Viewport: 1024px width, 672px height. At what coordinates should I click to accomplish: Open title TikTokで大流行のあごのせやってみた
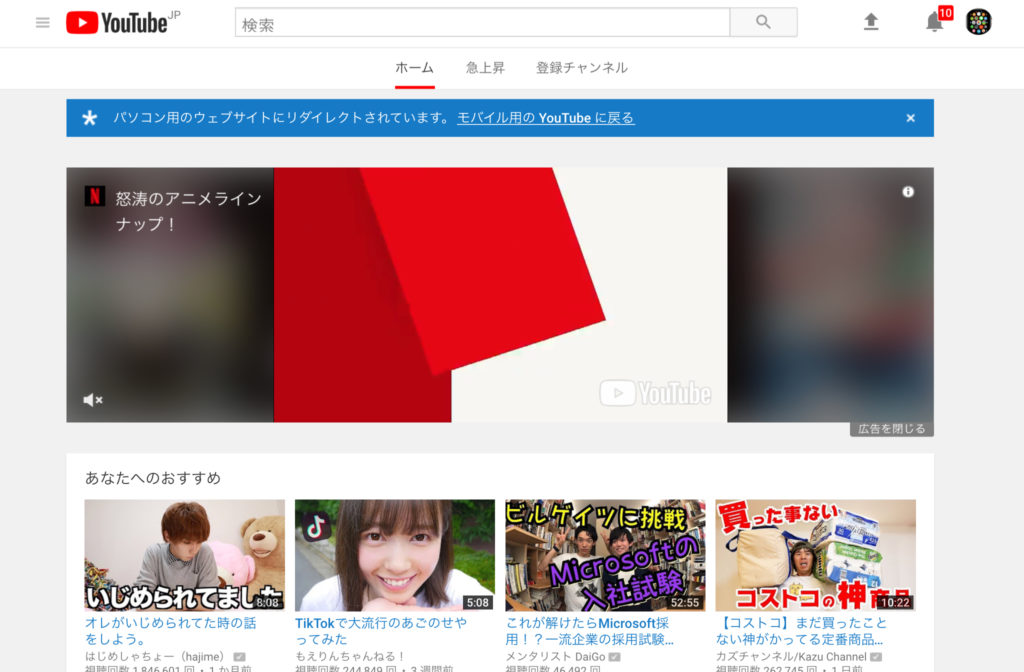381,631
